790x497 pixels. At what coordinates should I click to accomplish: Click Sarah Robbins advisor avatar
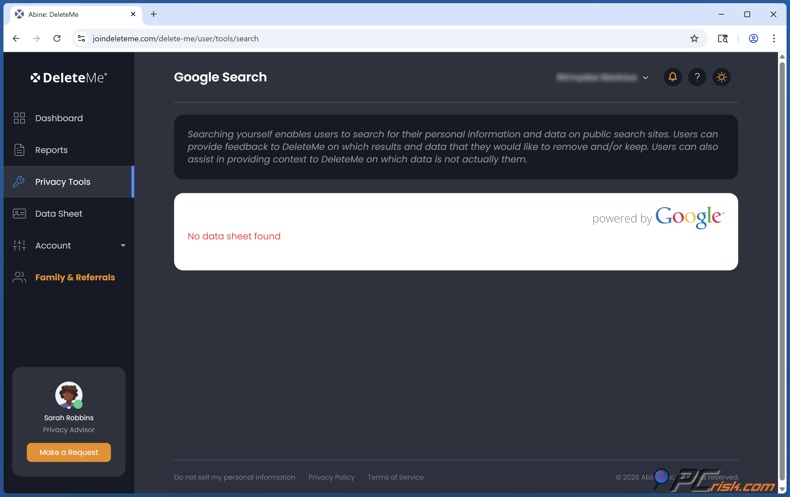tap(68, 395)
